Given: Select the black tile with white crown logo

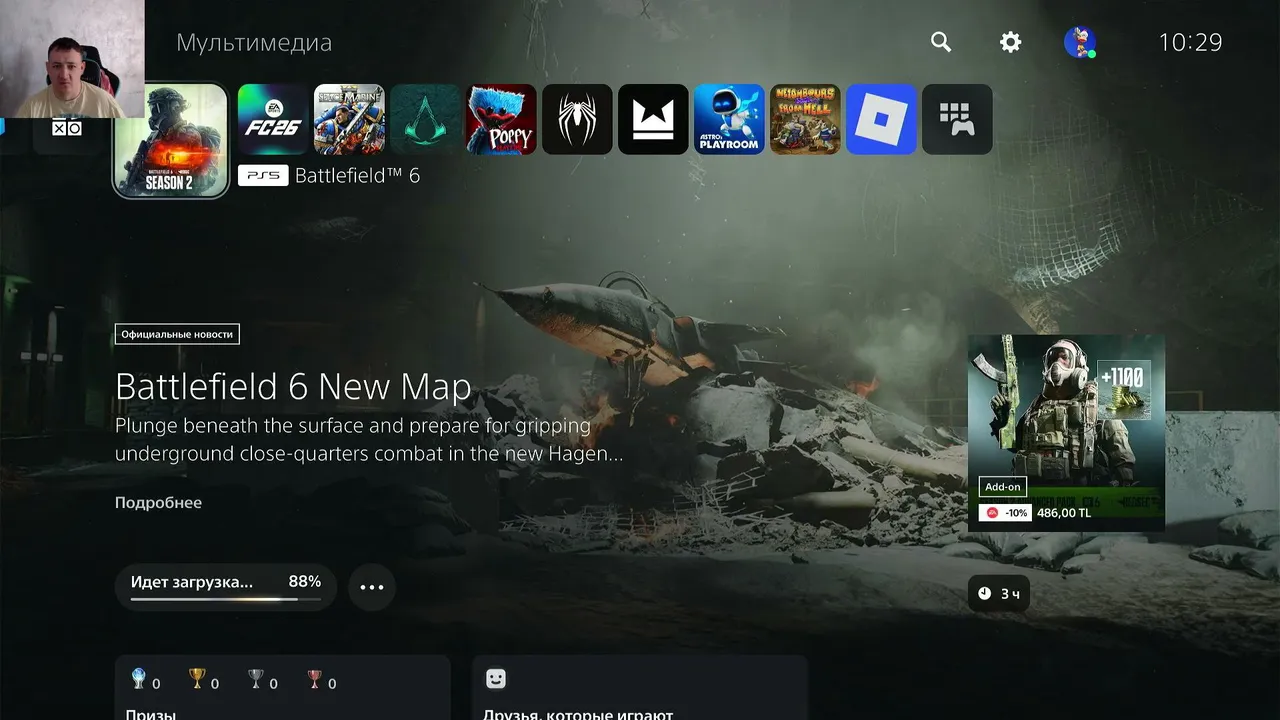Looking at the screenshot, I should point(653,119).
